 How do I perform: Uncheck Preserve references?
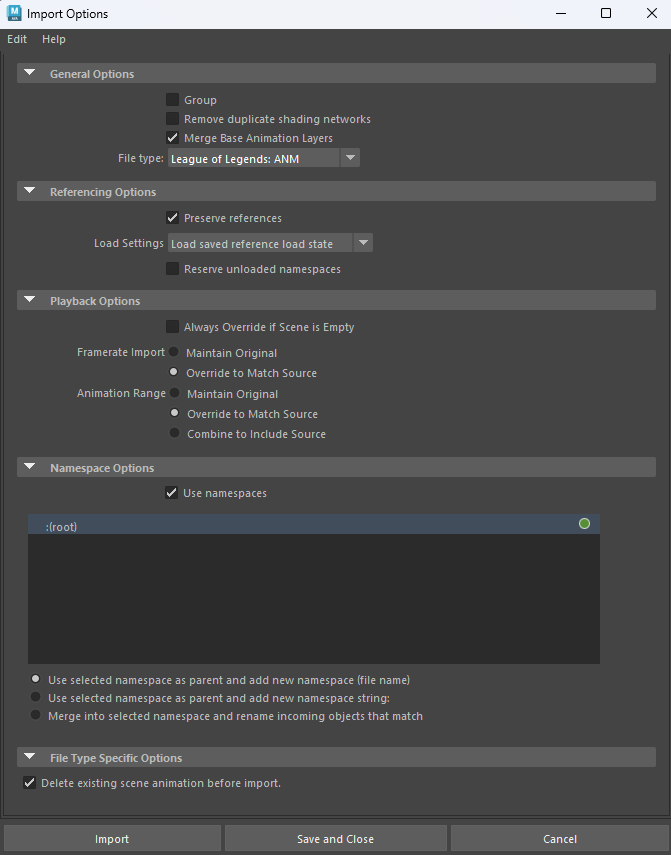click(x=173, y=218)
